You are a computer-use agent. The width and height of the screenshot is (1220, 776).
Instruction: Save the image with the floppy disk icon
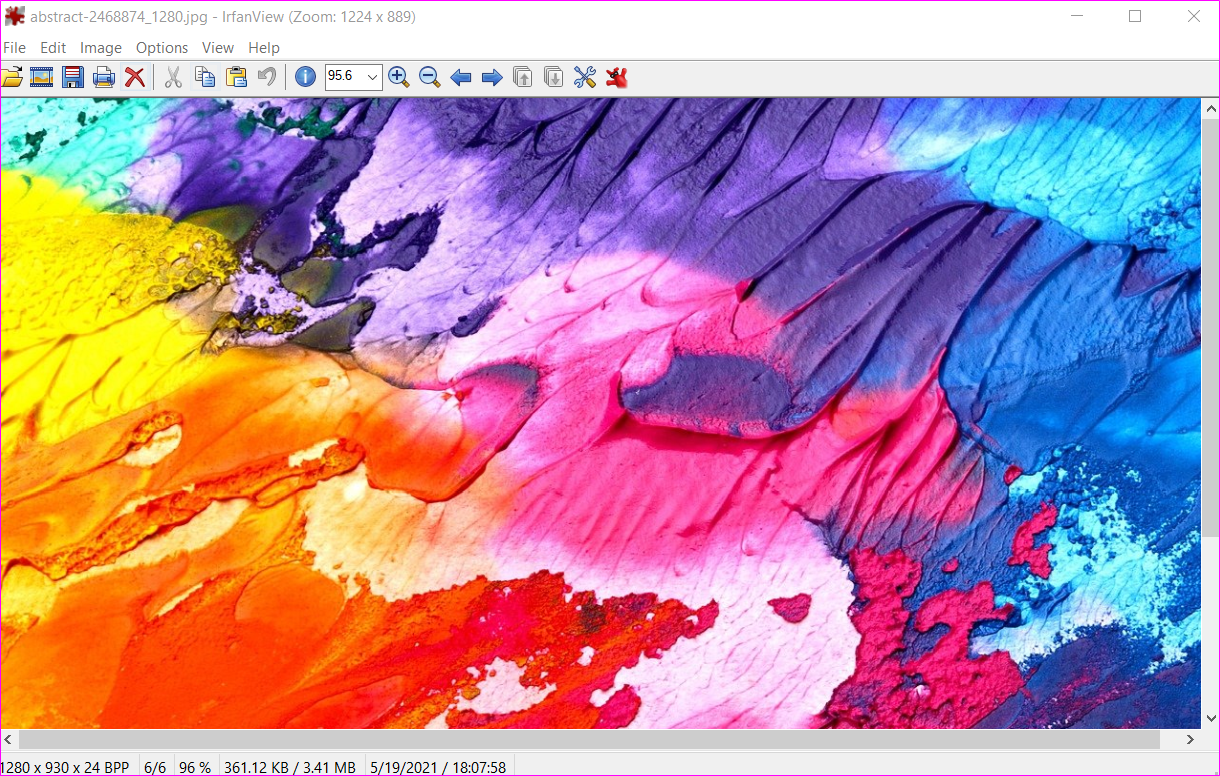[72, 77]
